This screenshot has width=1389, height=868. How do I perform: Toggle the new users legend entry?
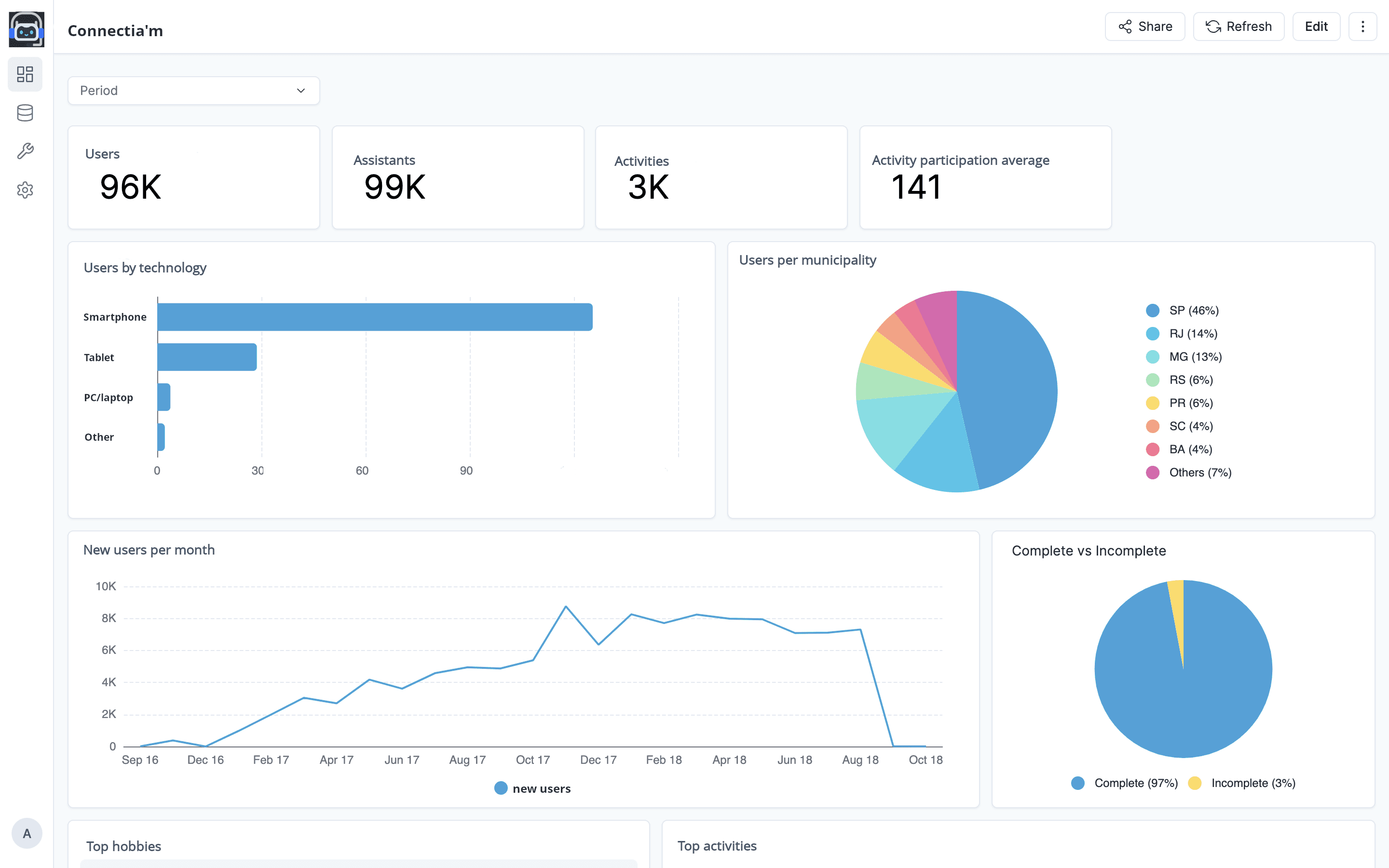click(x=532, y=788)
